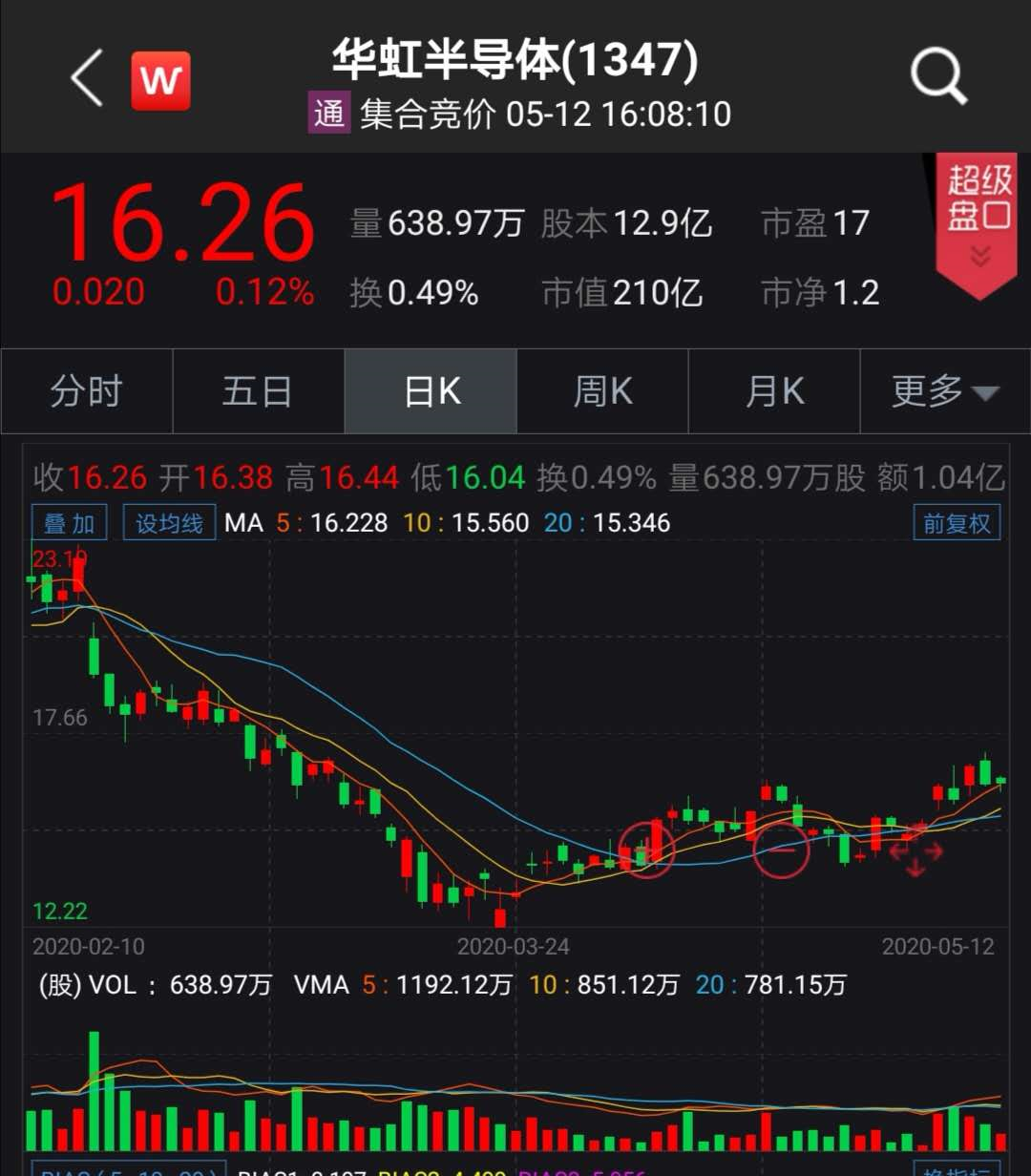This screenshot has width=1031, height=1176.
Task: Tap the 叠加 overlay button
Action: 70,523
